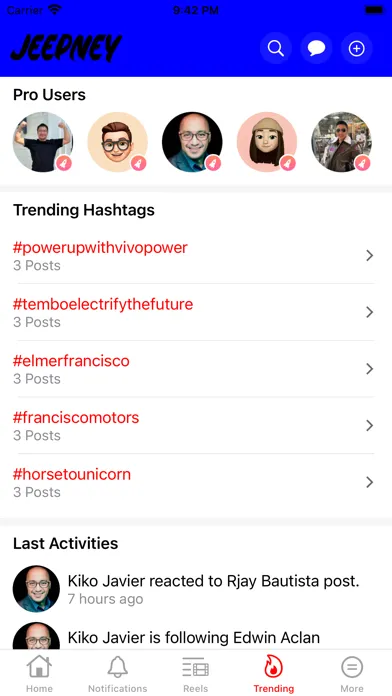
Task: Expand the #temboelectrifythefuture chevron
Action: [x=369, y=312]
